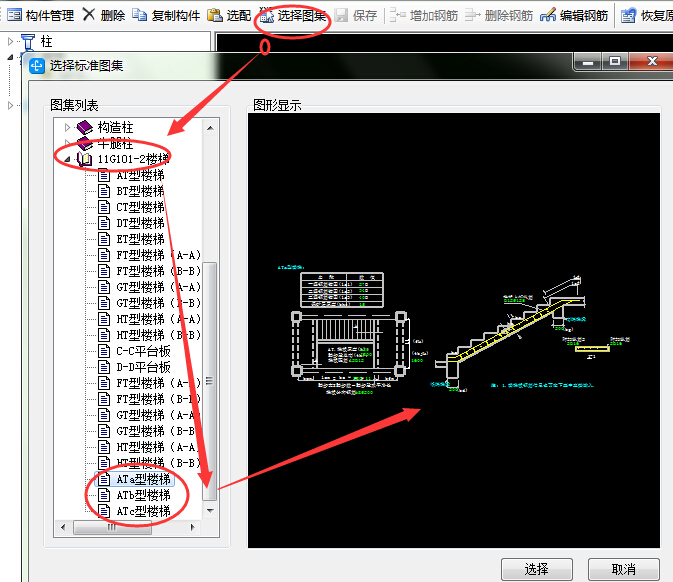Click the document icon beside D-D平台板
Image resolution: width=673 pixels, height=582 pixels.
coord(103,367)
